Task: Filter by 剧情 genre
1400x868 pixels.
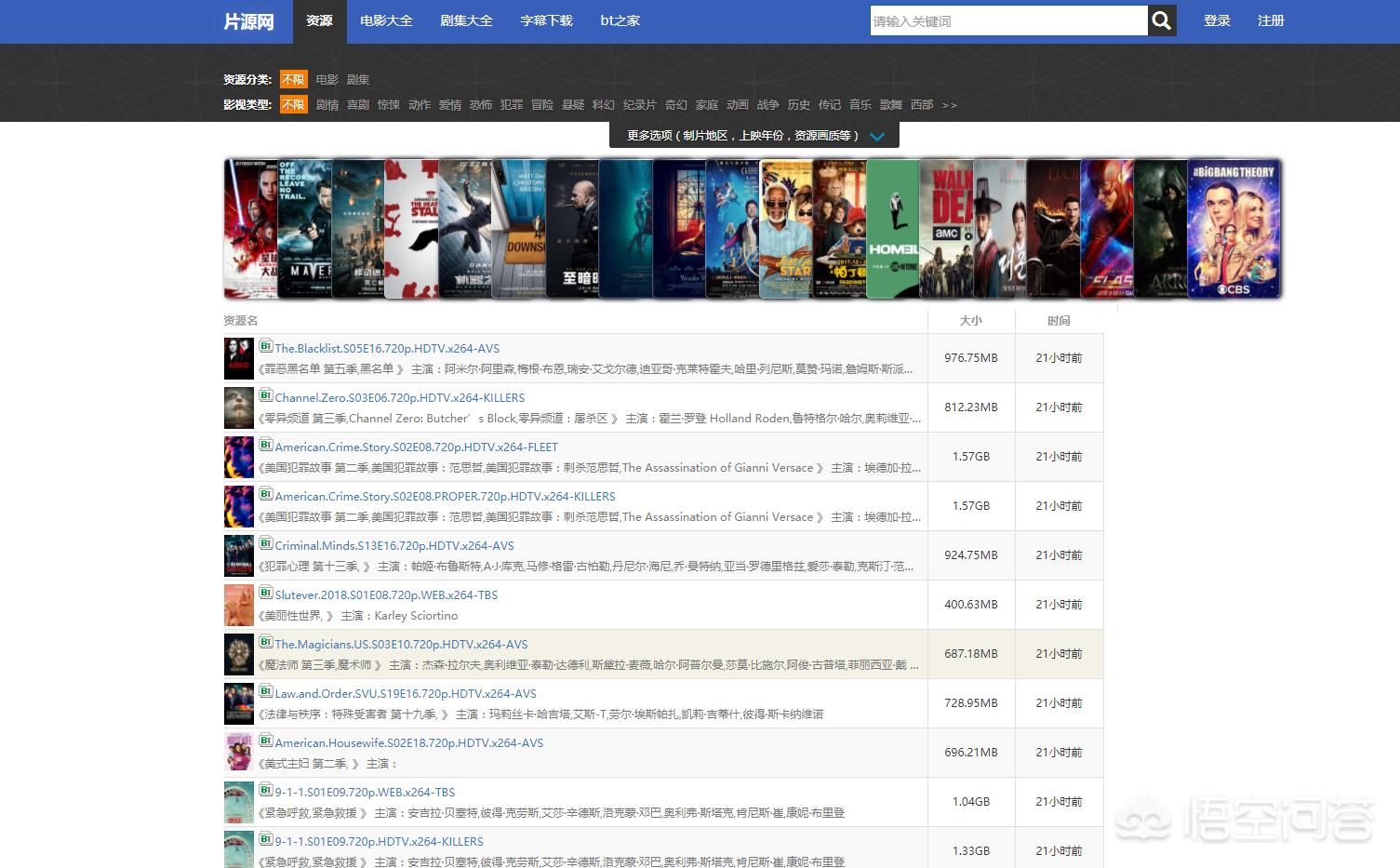Action: (x=327, y=105)
